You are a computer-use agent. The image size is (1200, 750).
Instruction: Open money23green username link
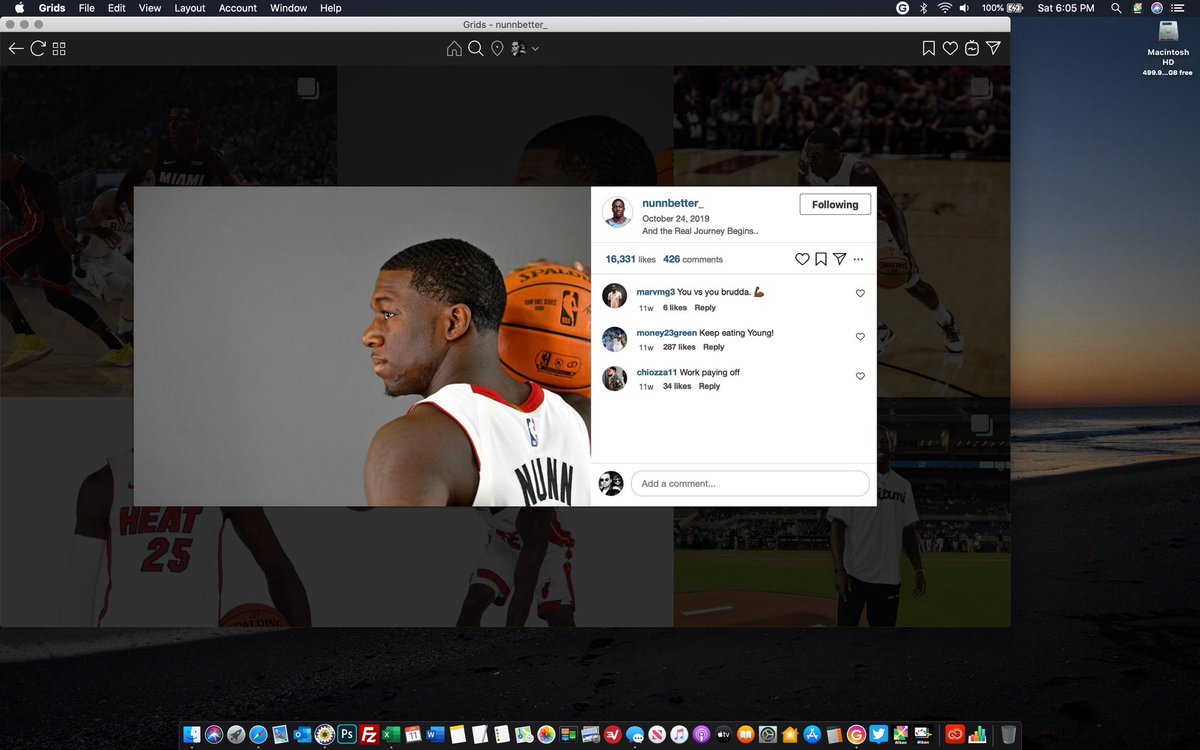coord(667,332)
